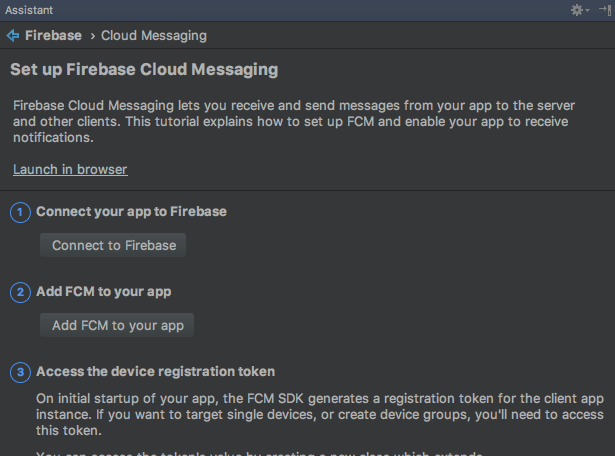Go to the Firebase breadcrumb
Image resolution: width=615 pixels, height=456 pixels.
point(53,35)
